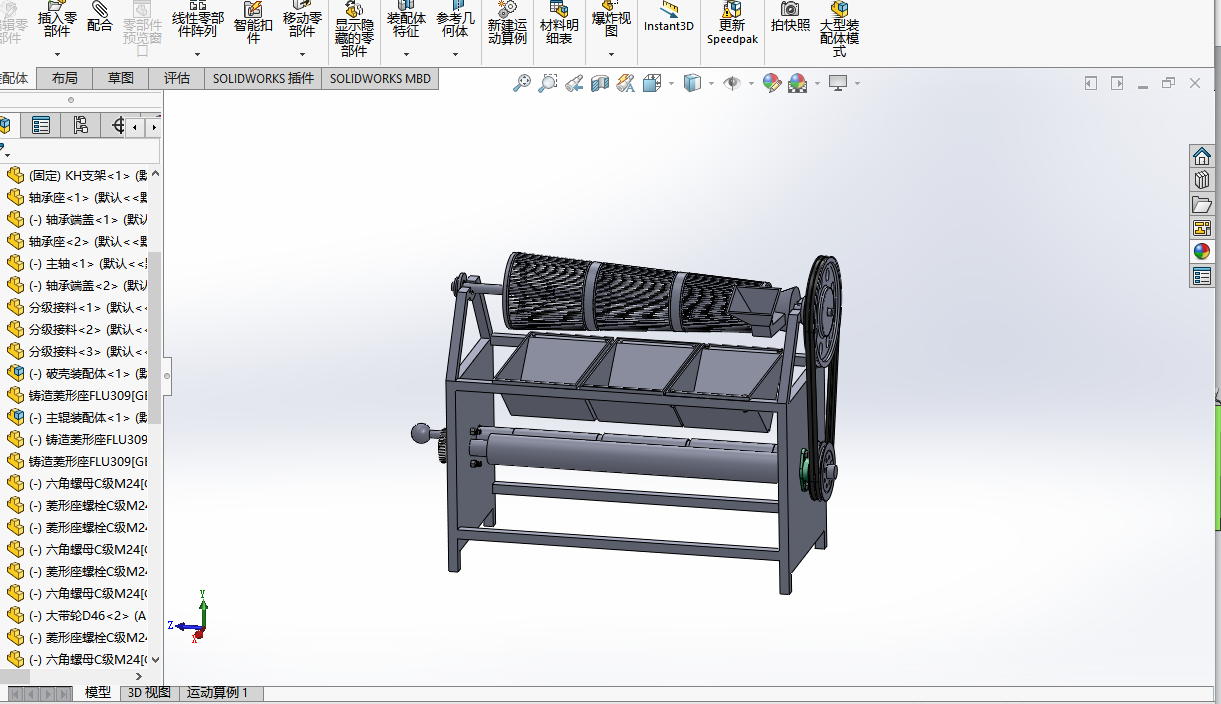Click the Edit Appearance color ball icon
Viewport: 1221px width, 704px height.
click(772, 84)
